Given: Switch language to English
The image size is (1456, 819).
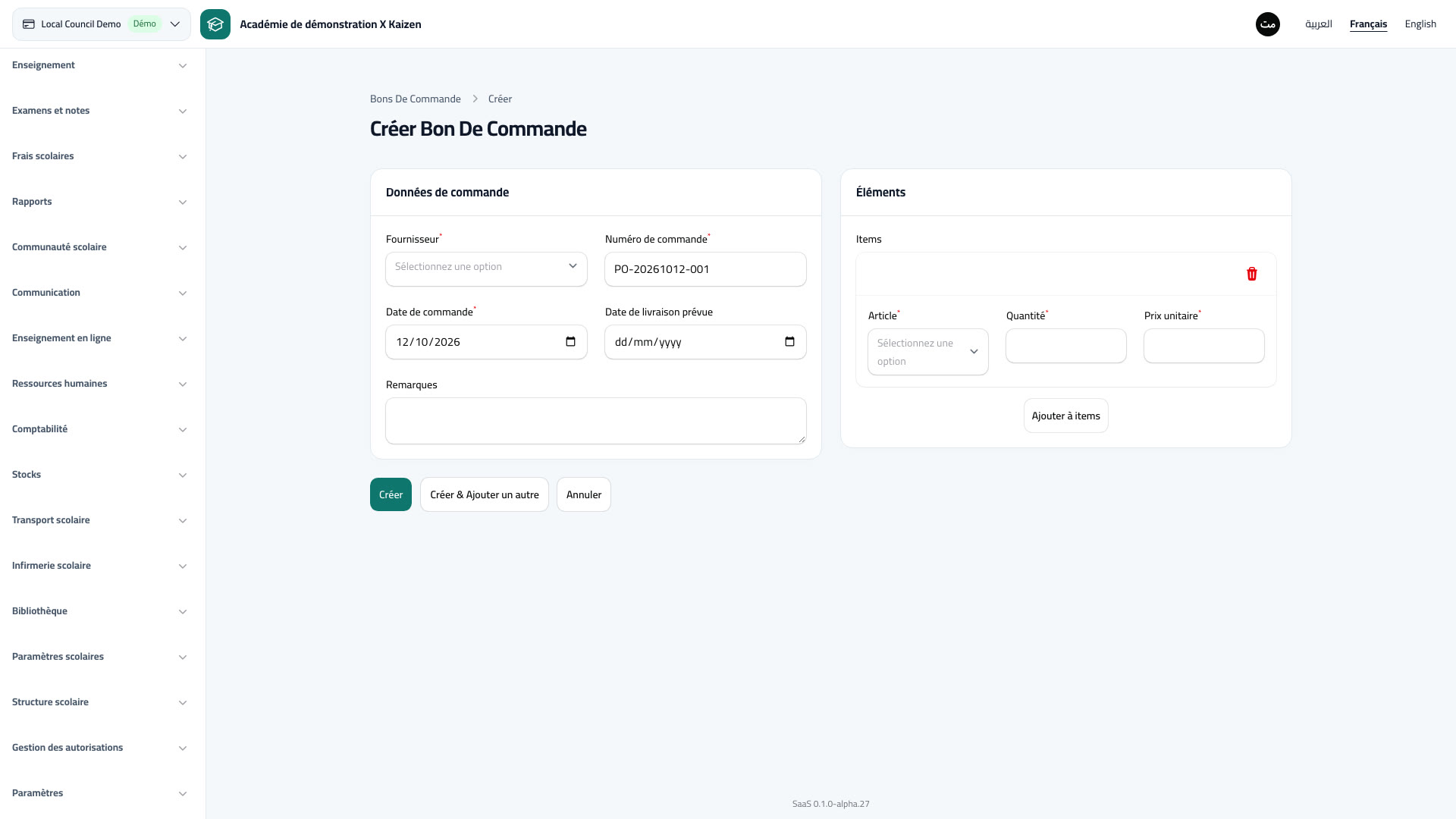Looking at the screenshot, I should pyautogui.click(x=1420, y=24).
